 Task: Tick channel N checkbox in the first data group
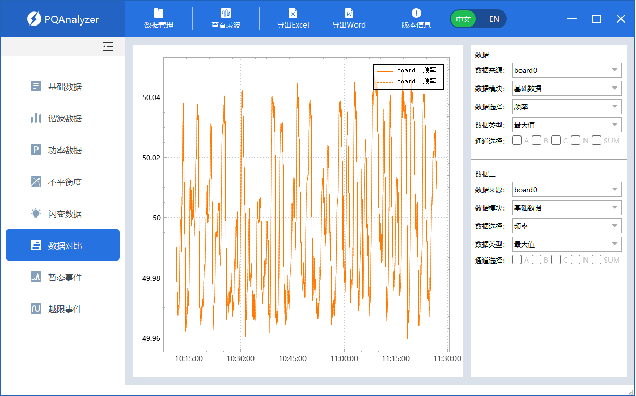pyautogui.click(x=576, y=140)
